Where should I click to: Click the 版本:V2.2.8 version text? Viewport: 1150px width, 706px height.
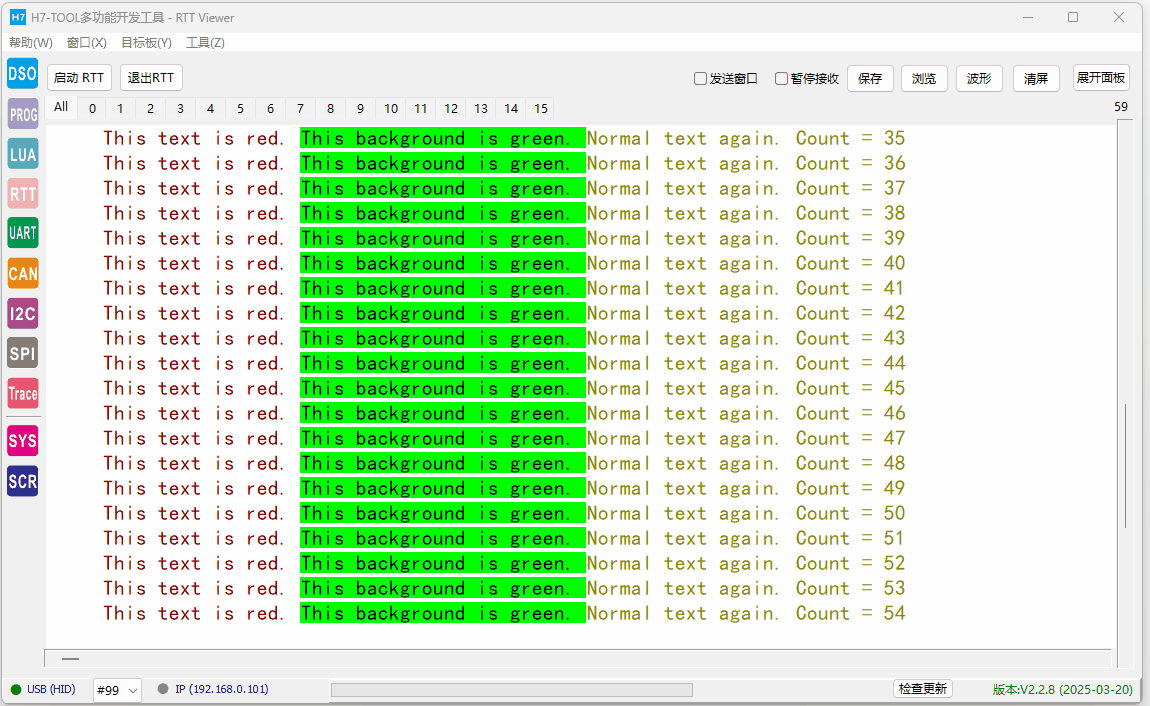click(1063, 689)
